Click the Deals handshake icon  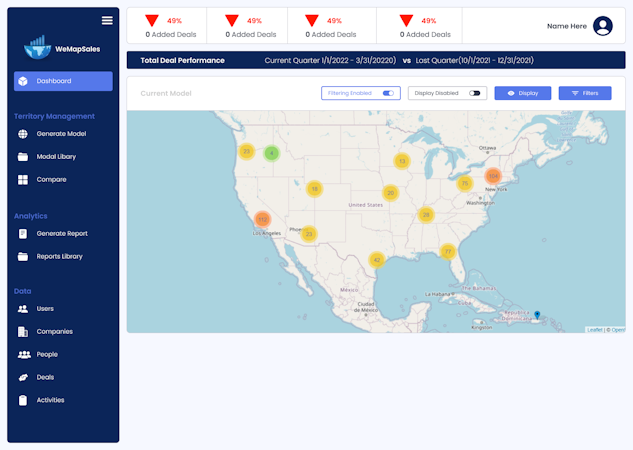[x=23, y=377]
